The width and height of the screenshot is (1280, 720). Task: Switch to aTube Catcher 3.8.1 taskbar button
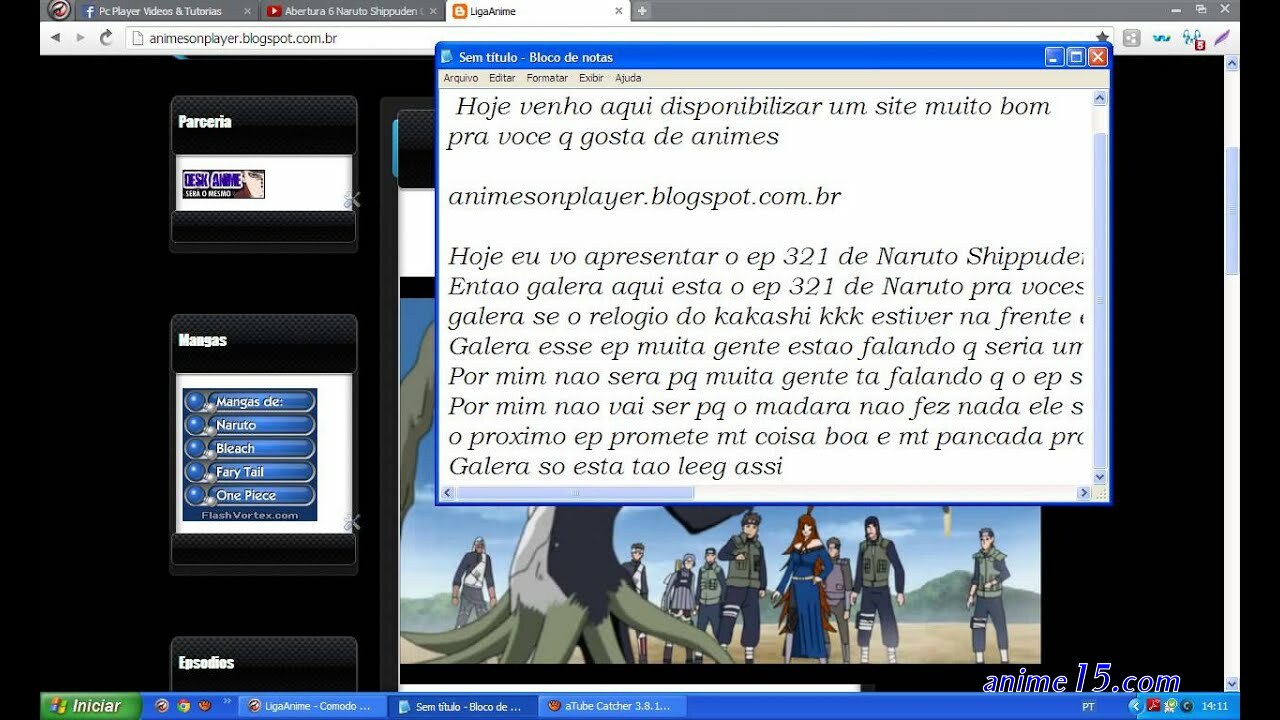[x=613, y=706]
